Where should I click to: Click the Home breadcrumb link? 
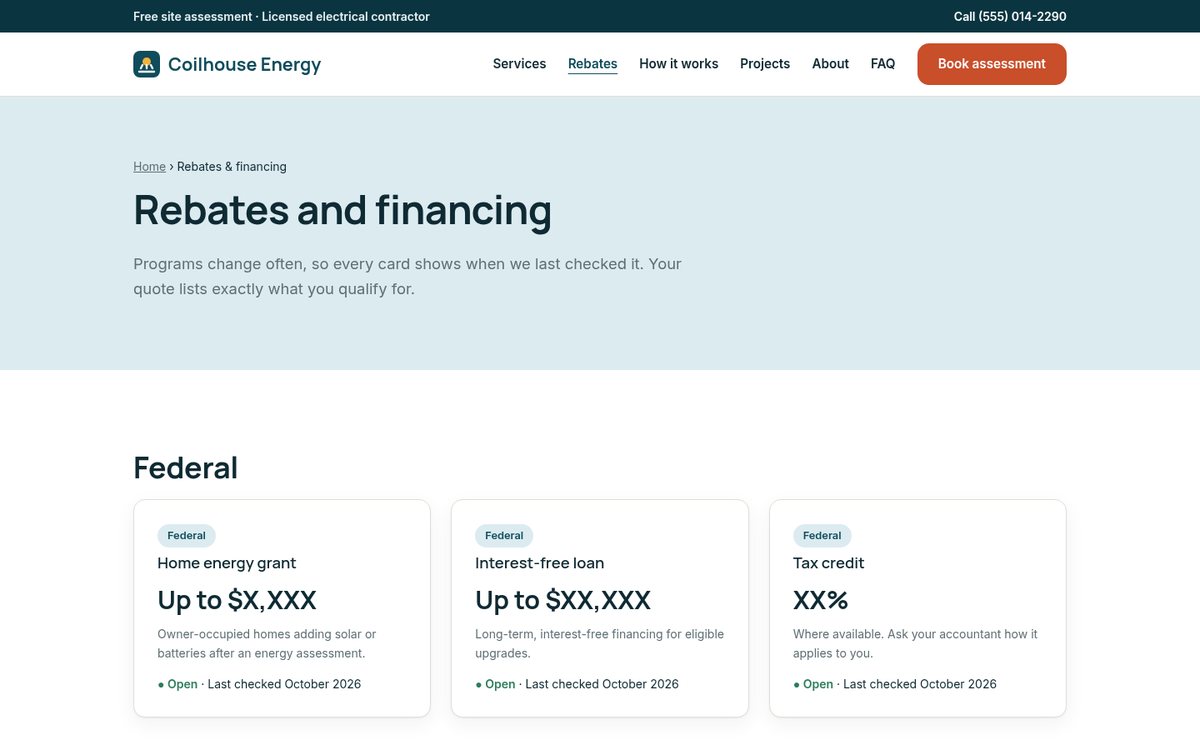149,167
